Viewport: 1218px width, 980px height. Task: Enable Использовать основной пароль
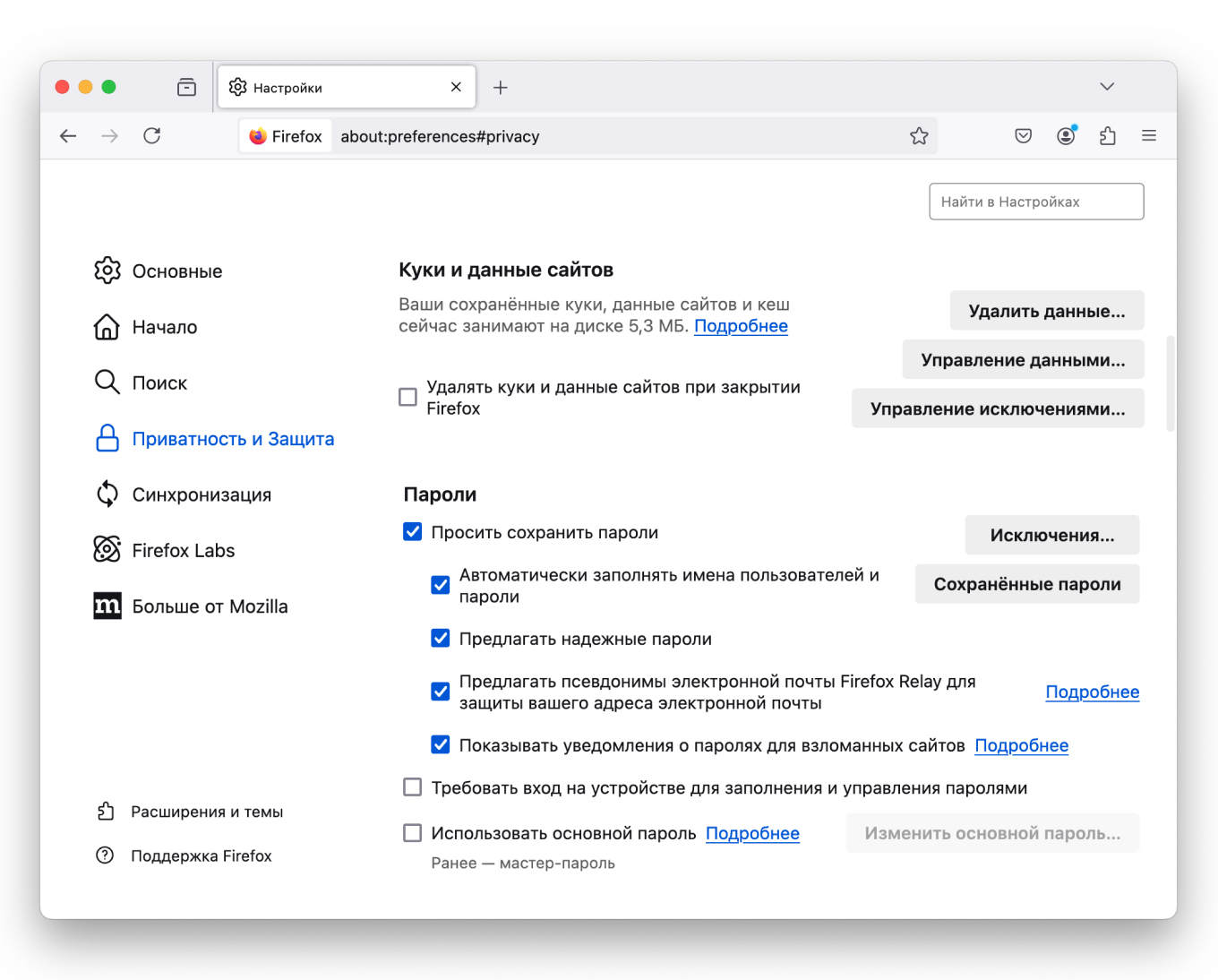click(412, 832)
